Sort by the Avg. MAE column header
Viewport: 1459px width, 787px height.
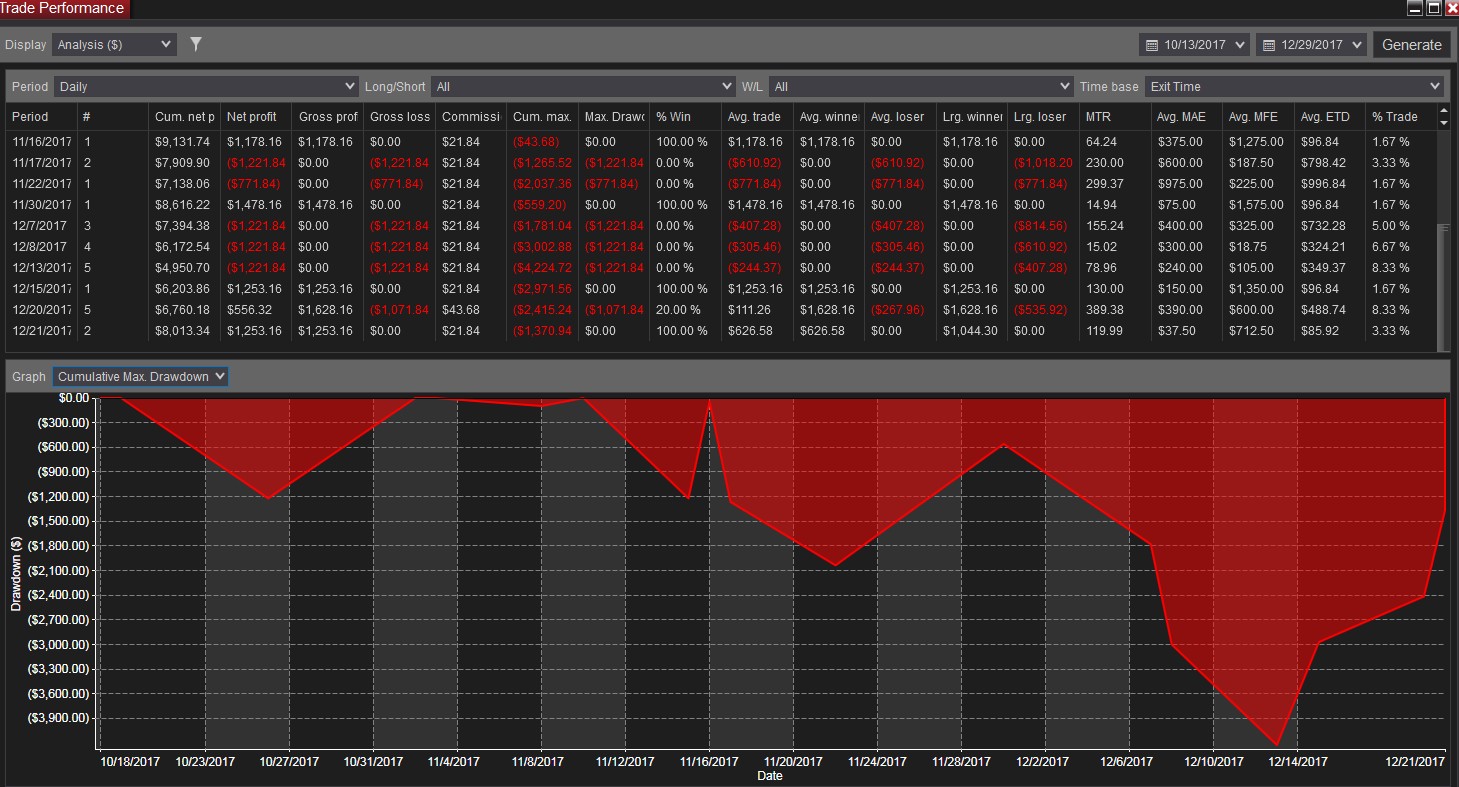tap(1187, 117)
